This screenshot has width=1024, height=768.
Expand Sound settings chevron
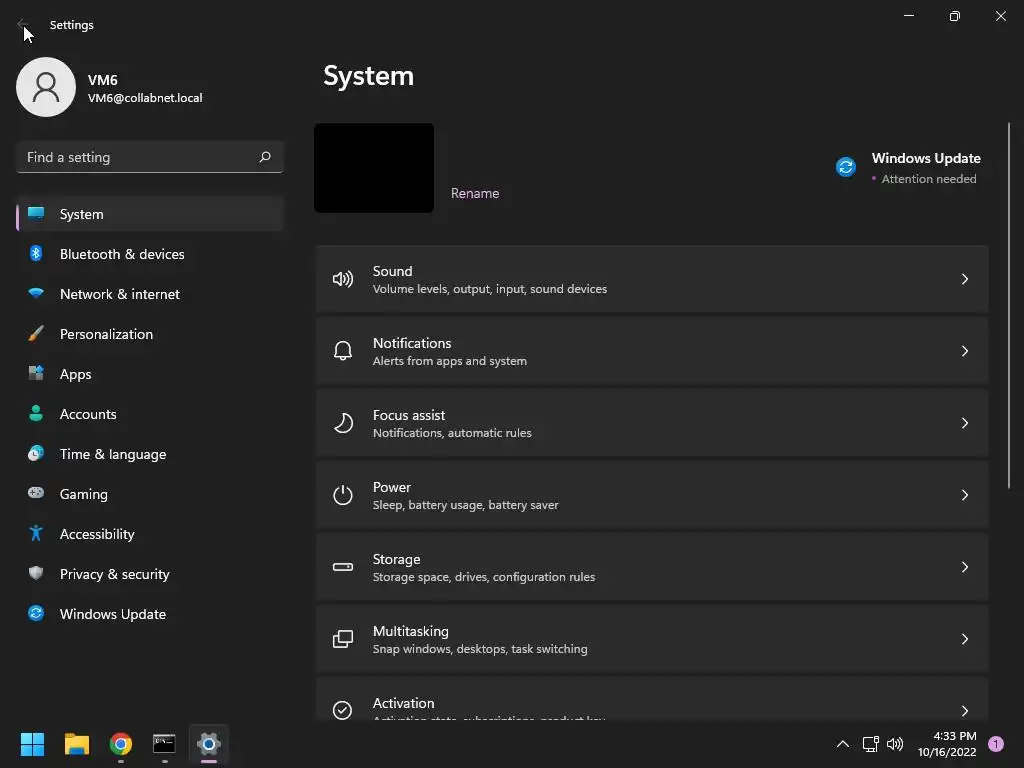[x=965, y=280]
